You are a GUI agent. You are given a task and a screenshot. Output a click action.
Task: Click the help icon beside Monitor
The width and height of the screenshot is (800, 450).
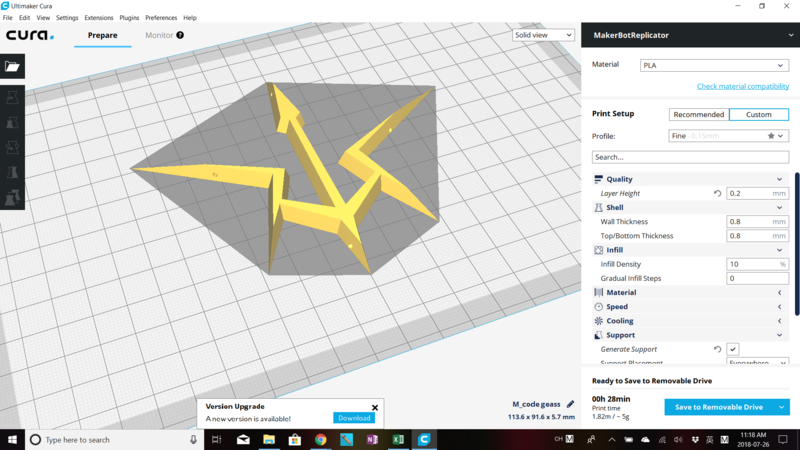pos(180,35)
